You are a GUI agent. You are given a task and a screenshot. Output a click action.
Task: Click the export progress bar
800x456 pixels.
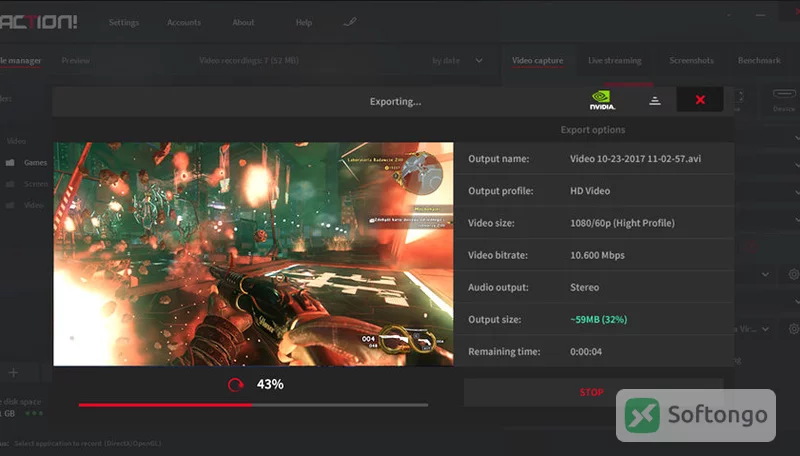pos(253,405)
